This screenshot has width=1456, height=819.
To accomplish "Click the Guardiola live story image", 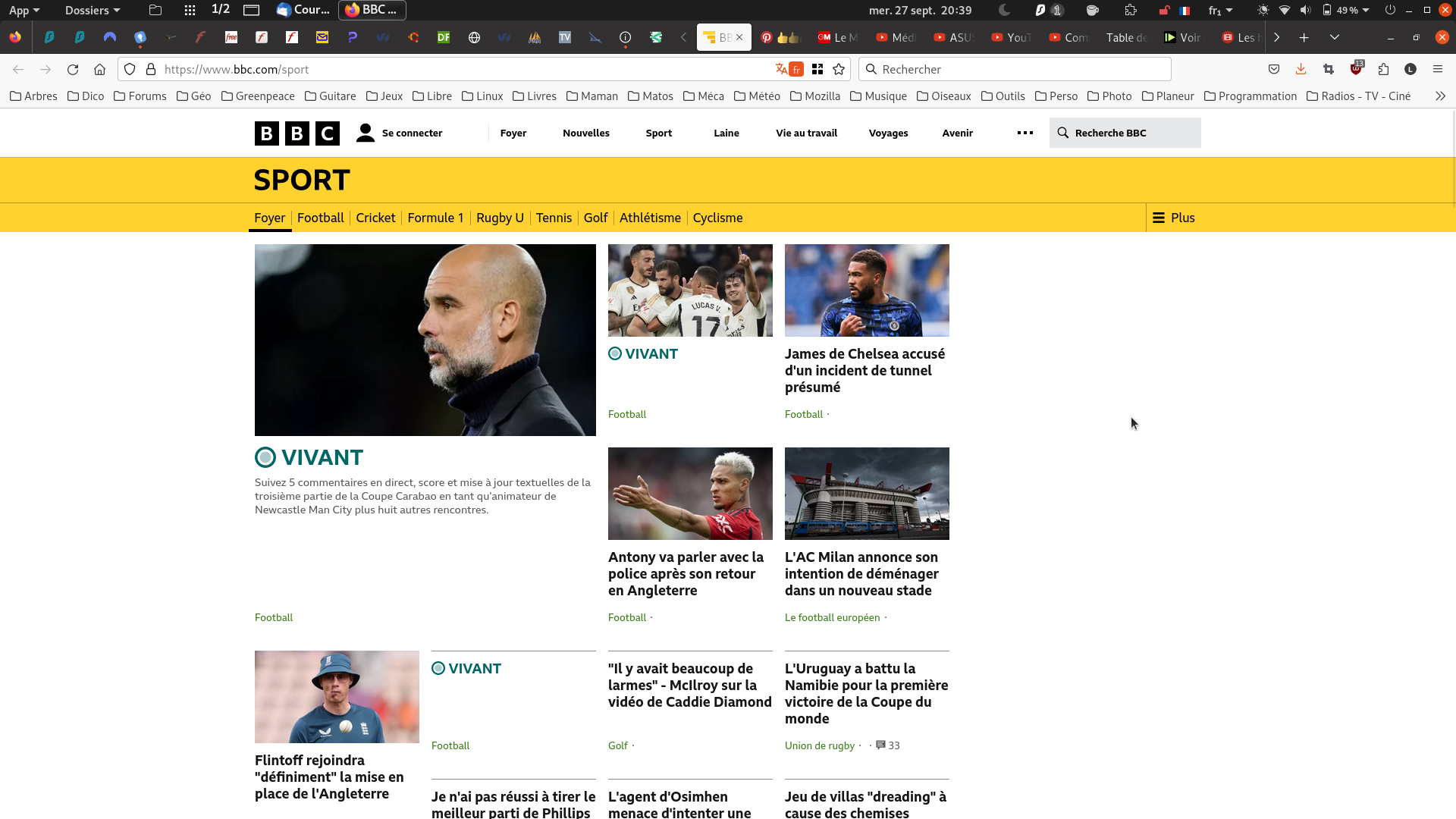I will (425, 340).
